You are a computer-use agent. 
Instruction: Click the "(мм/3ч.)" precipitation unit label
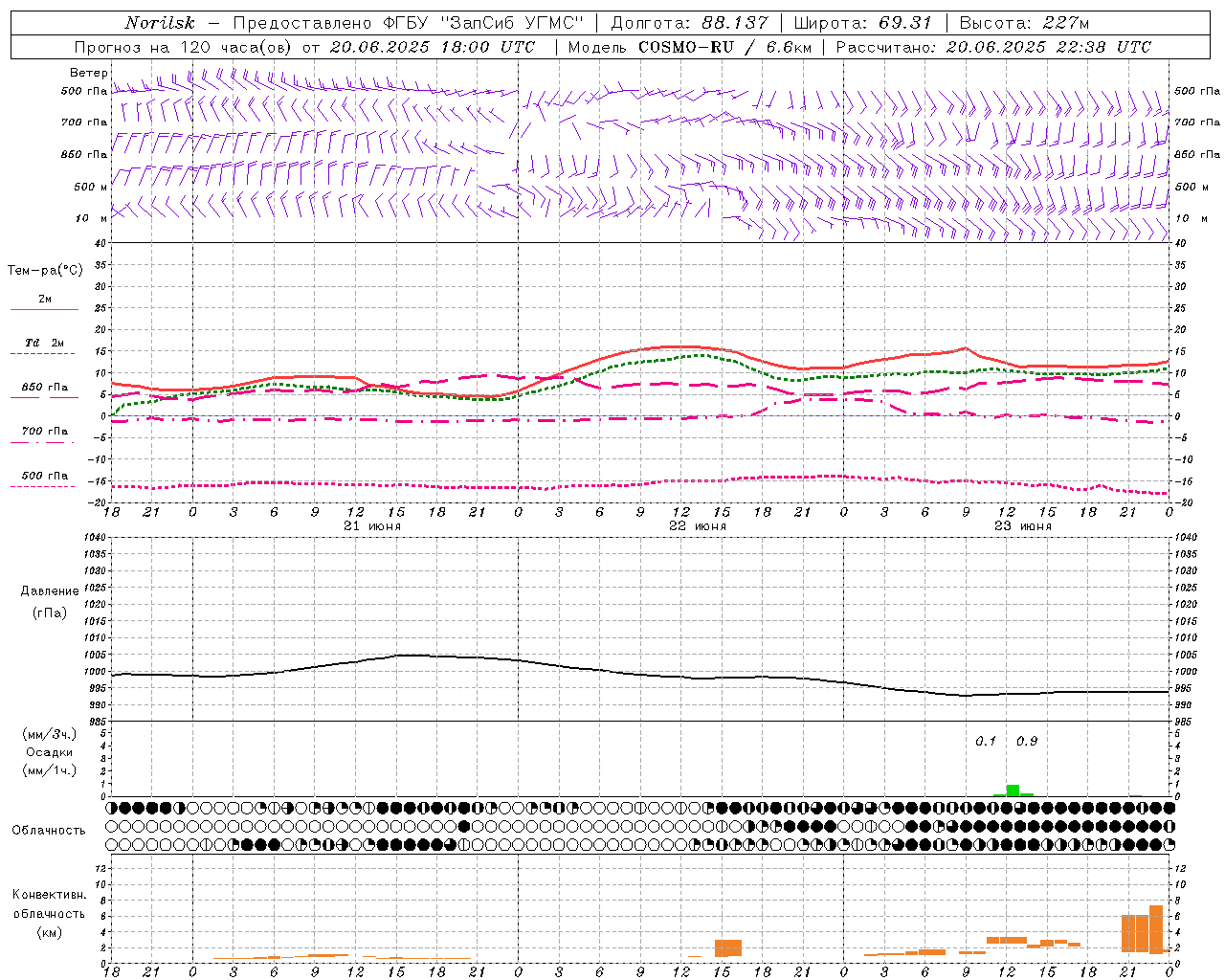click(x=50, y=734)
